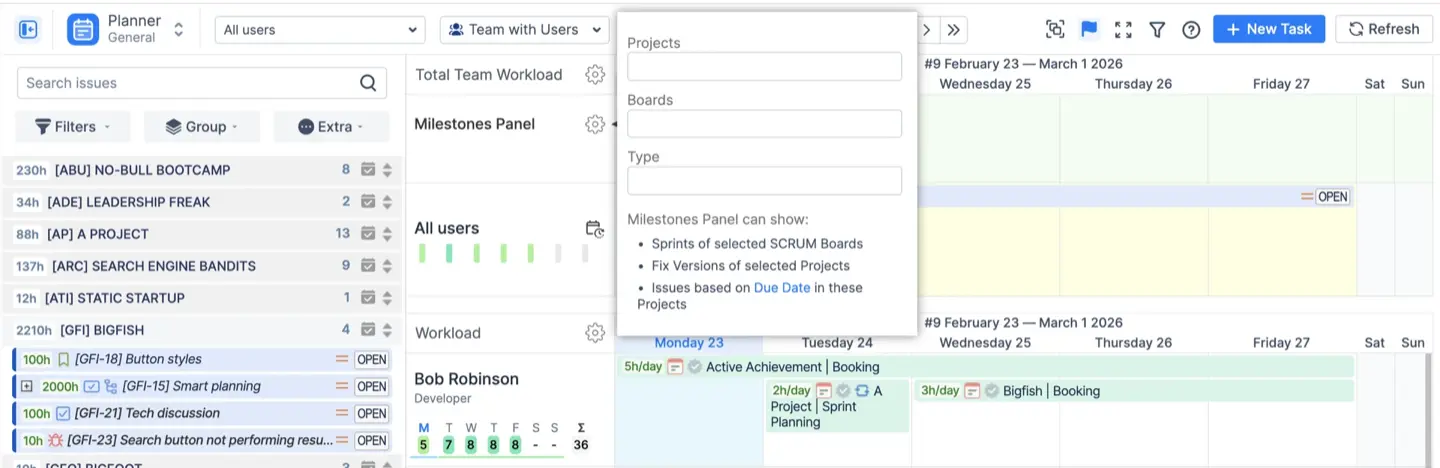Open Milestones Panel settings gear
Image resolution: width=1440 pixels, height=468 pixels.
pyautogui.click(x=595, y=124)
